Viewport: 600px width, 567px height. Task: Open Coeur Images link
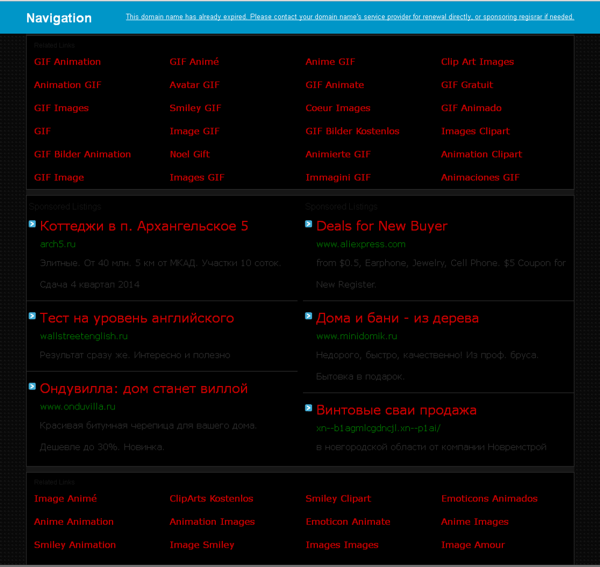(338, 108)
